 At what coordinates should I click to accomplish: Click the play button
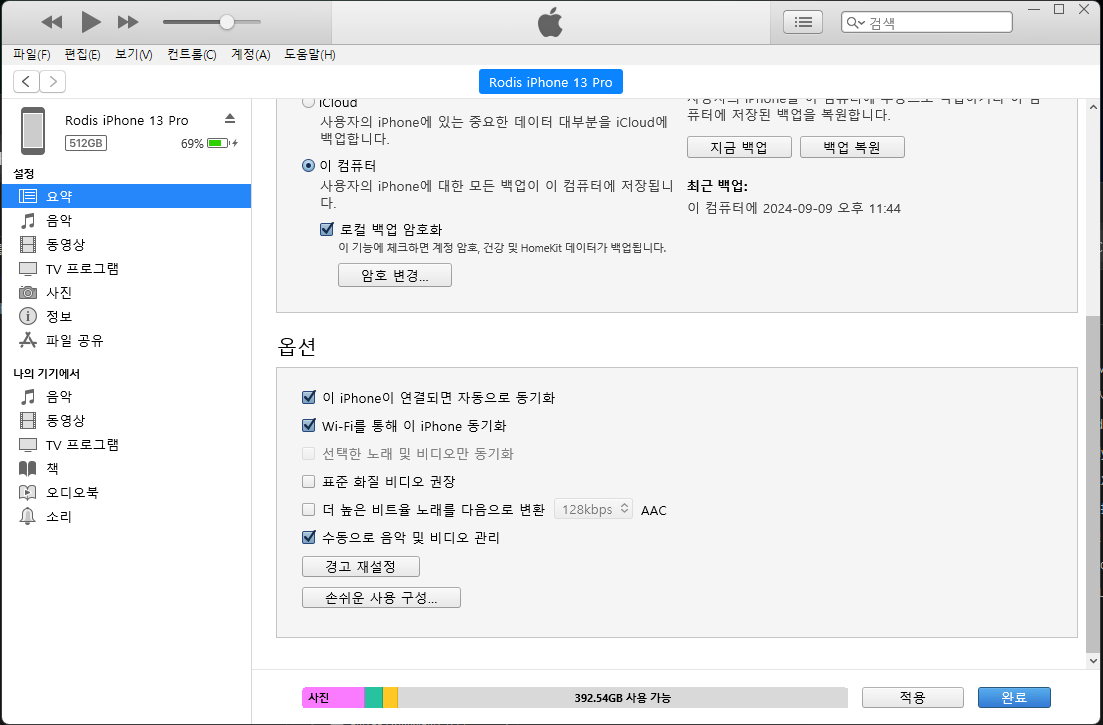91,22
